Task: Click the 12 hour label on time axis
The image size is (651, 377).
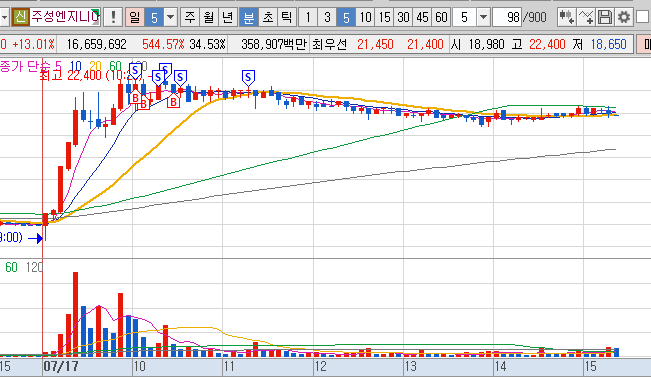Action: [x=320, y=367]
